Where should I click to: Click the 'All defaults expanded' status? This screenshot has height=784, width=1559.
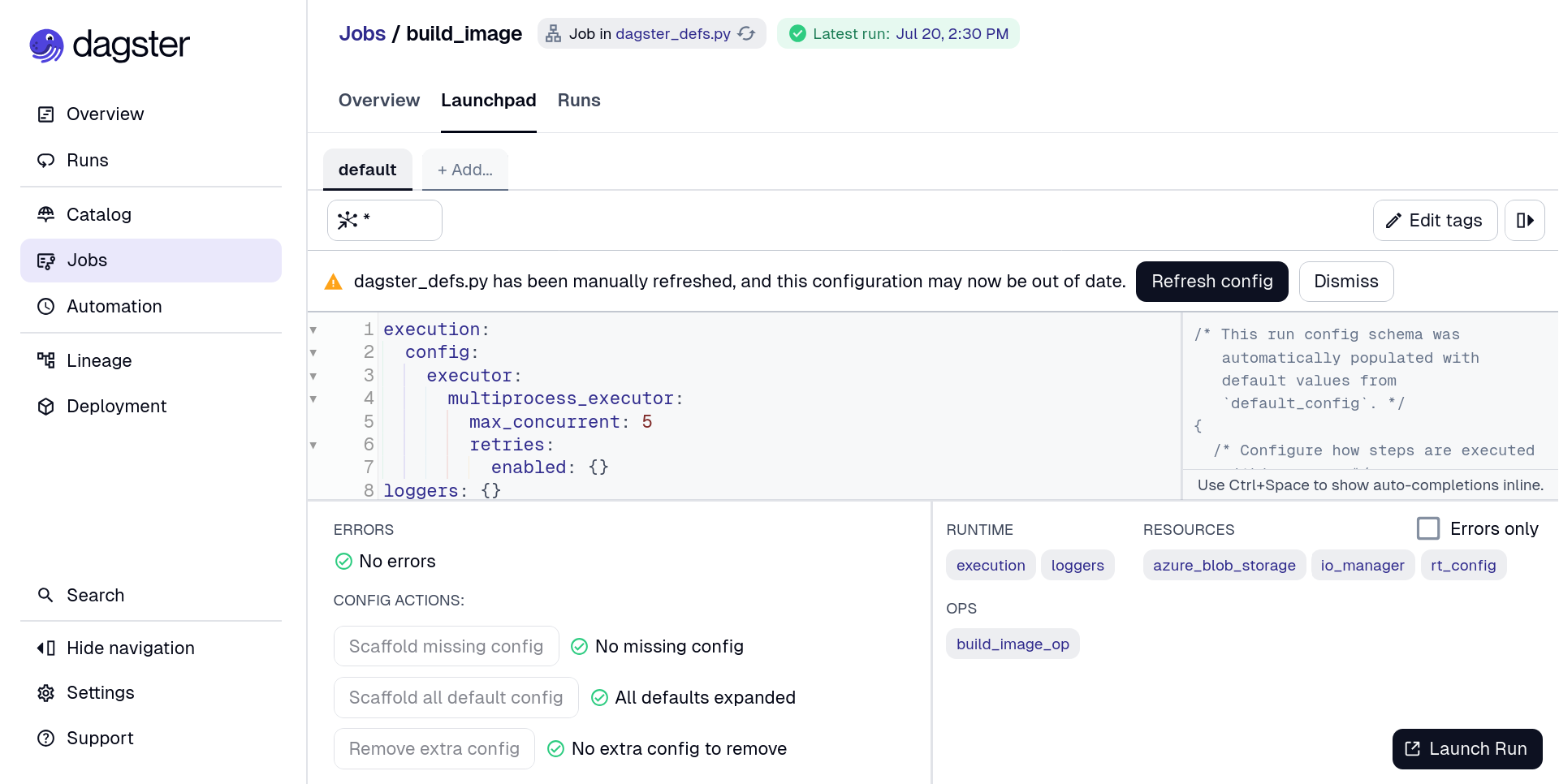click(705, 697)
